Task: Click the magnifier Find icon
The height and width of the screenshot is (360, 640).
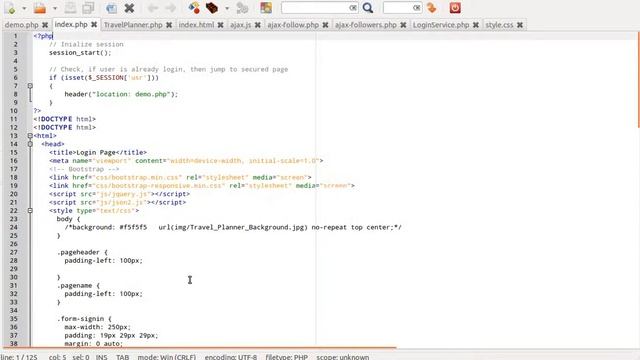Action: coord(368,8)
